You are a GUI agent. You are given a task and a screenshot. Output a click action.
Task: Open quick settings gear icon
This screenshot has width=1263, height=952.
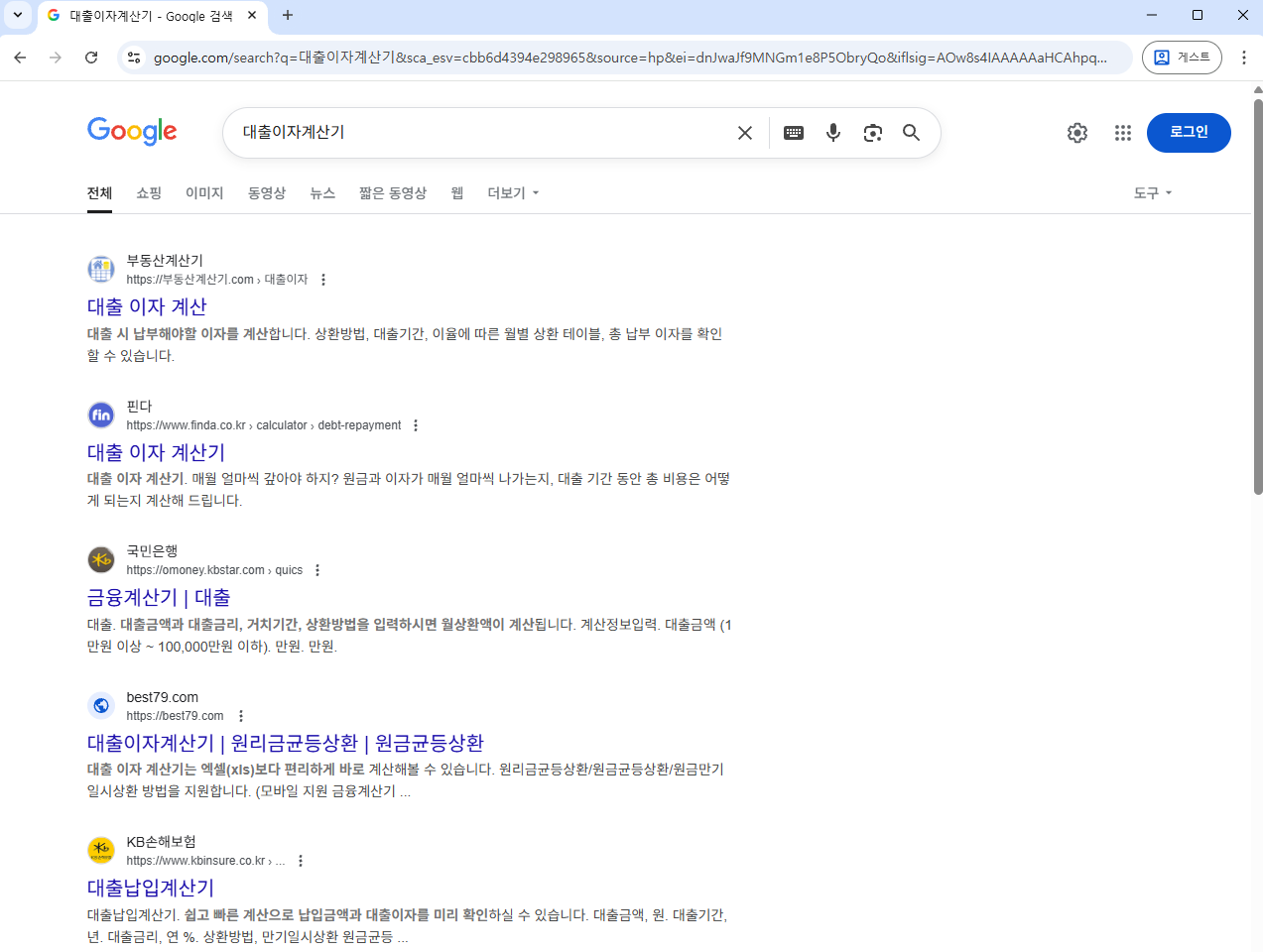click(x=1077, y=133)
